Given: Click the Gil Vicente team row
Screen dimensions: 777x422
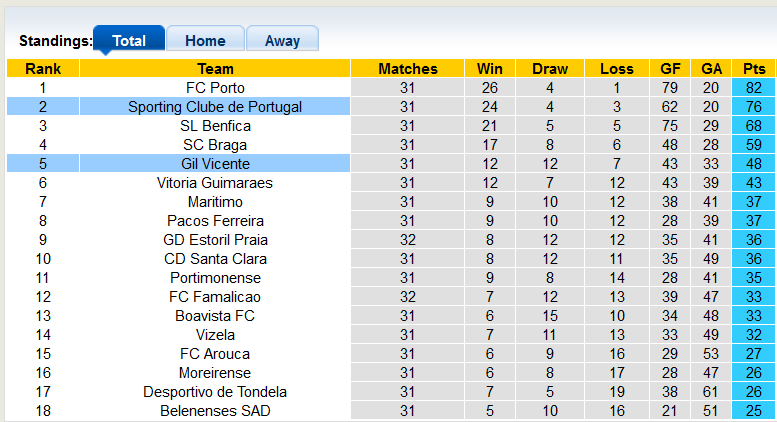Looking at the screenshot, I should (x=215, y=164).
